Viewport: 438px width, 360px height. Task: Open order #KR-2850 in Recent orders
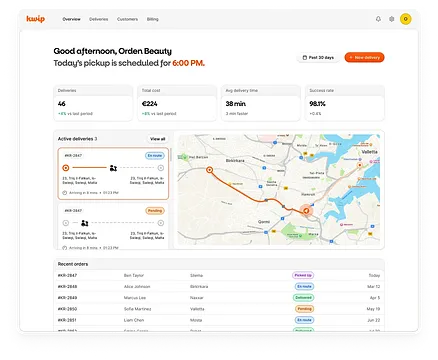click(x=219, y=309)
